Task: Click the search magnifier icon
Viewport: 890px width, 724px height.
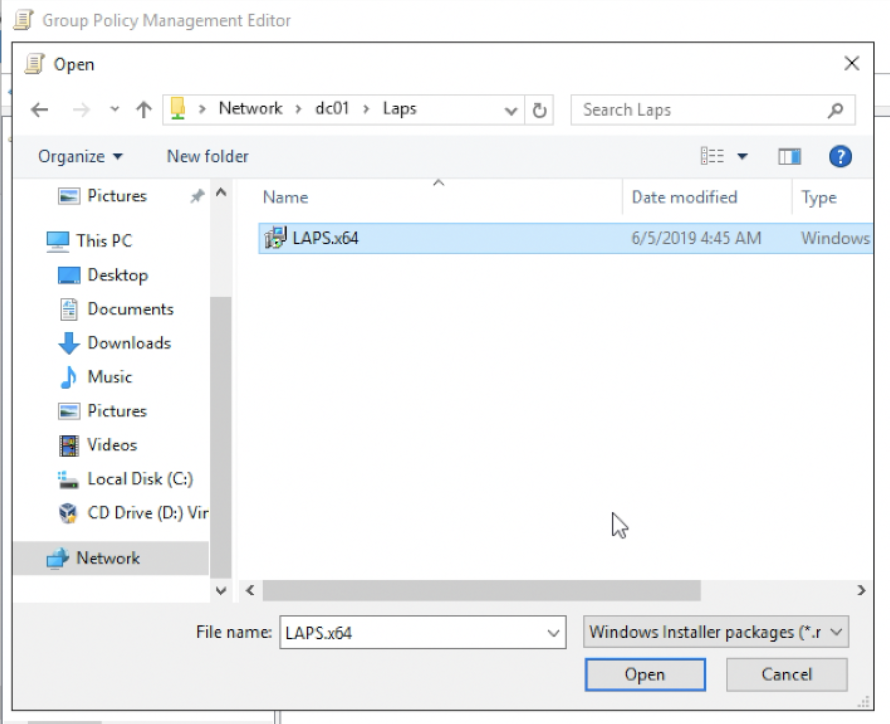Action: [836, 110]
